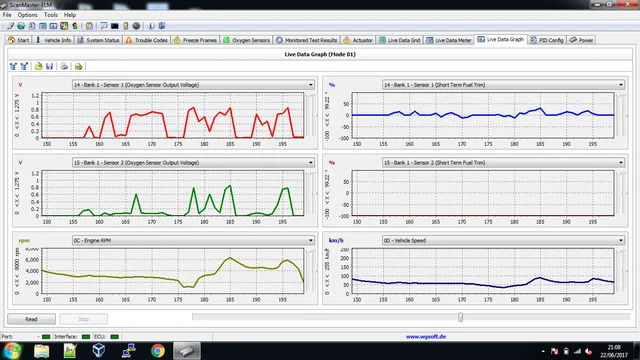Switch to the PID Config tab
Viewport: 640px width, 360px height.
[547, 40]
